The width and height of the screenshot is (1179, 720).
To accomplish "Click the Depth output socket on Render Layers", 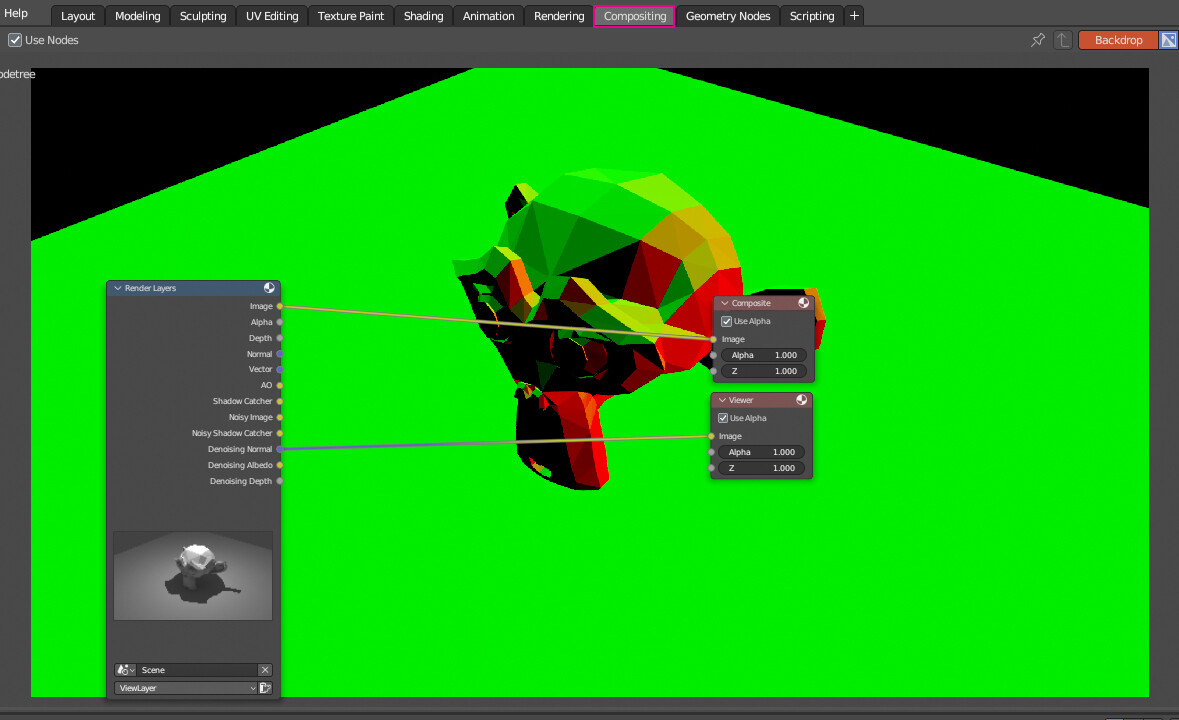I will [280, 338].
